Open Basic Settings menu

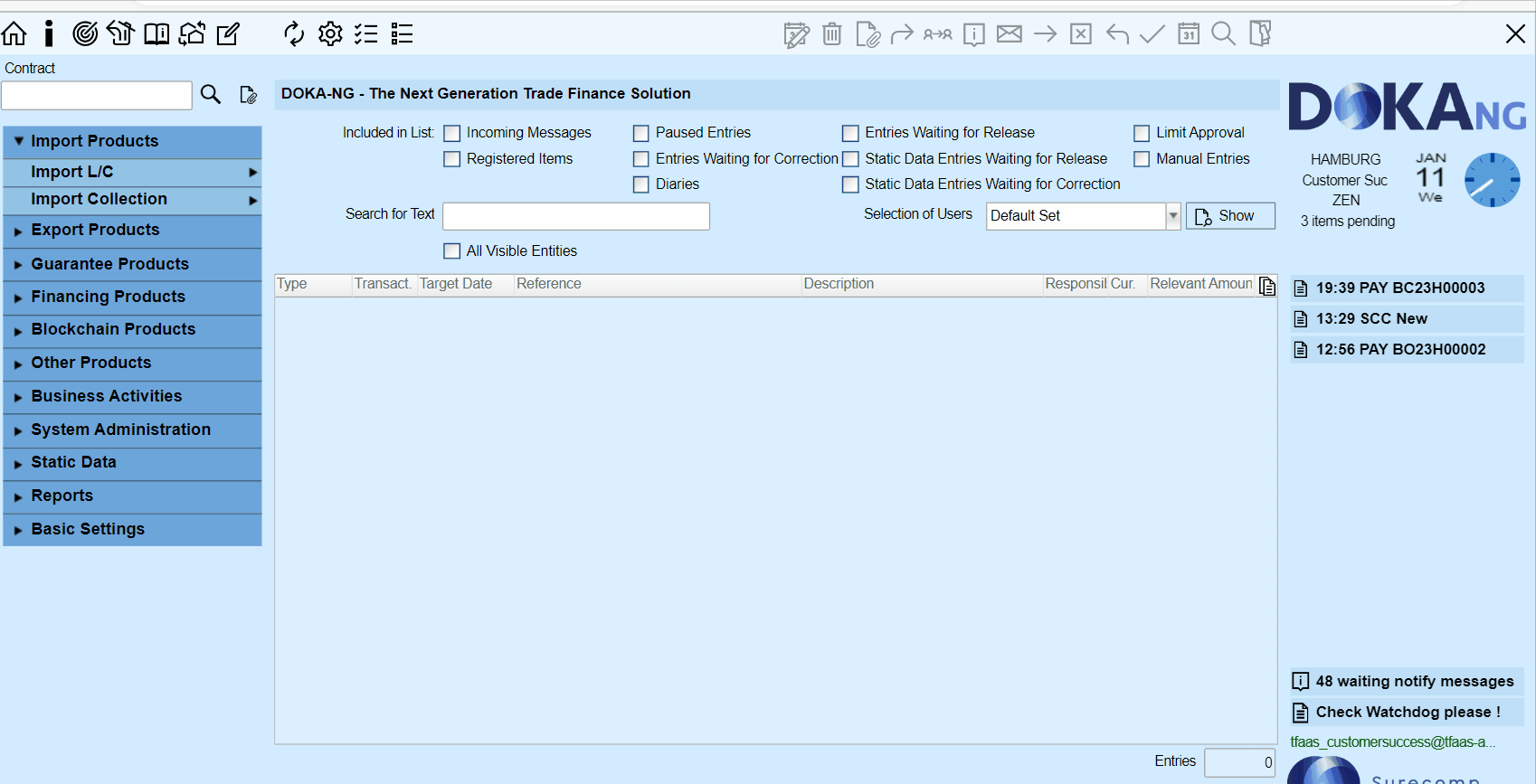[x=133, y=530]
